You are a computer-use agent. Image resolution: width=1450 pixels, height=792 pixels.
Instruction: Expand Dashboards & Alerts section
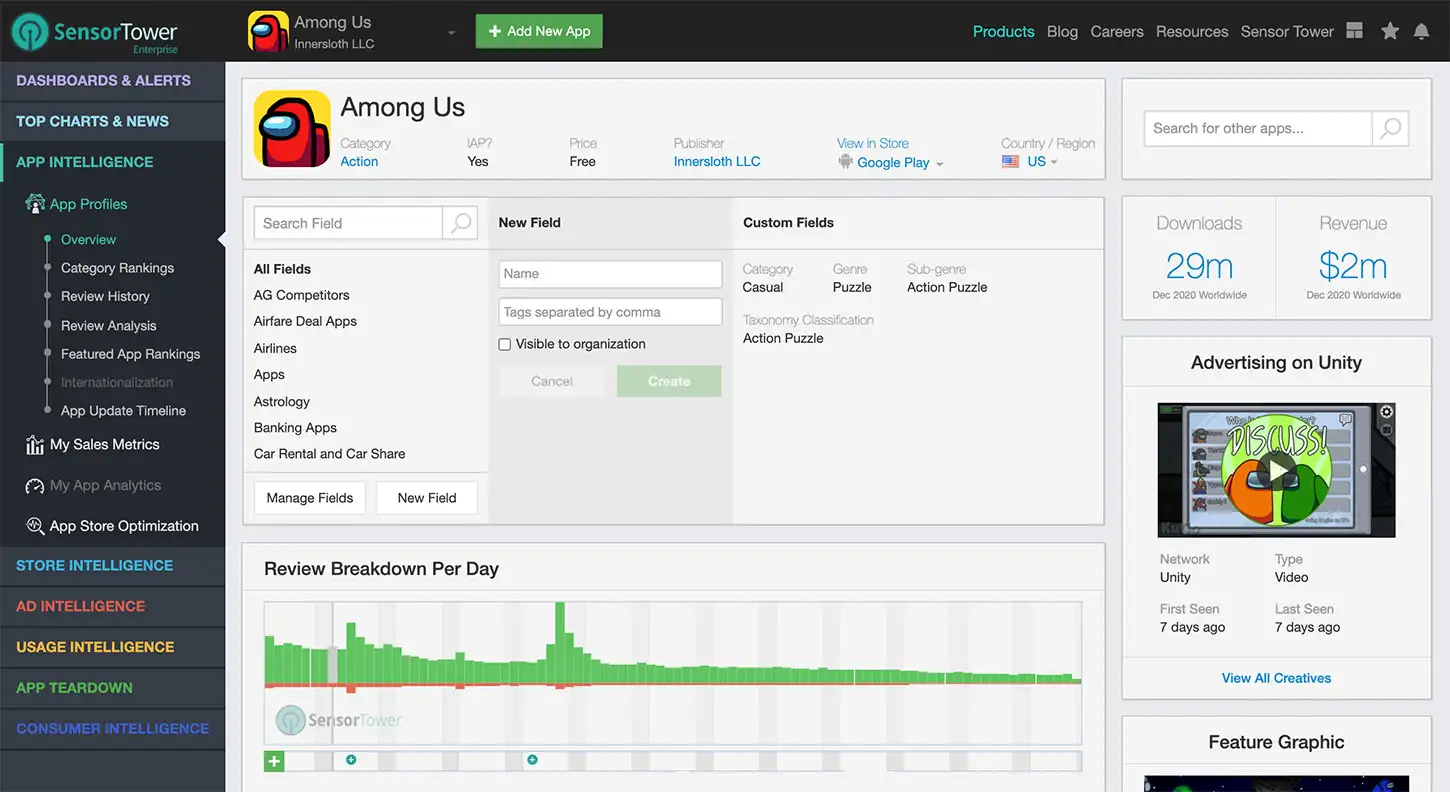(x=113, y=80)
